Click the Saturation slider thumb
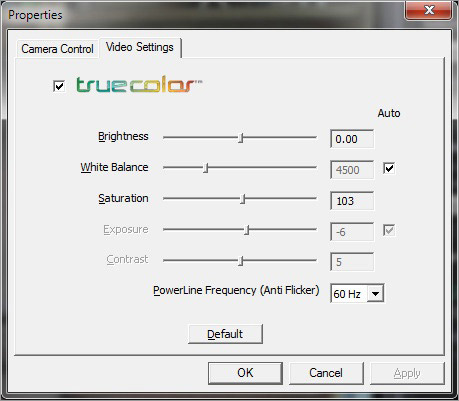Viewport: 459px width, 401px height. point(243,199)
